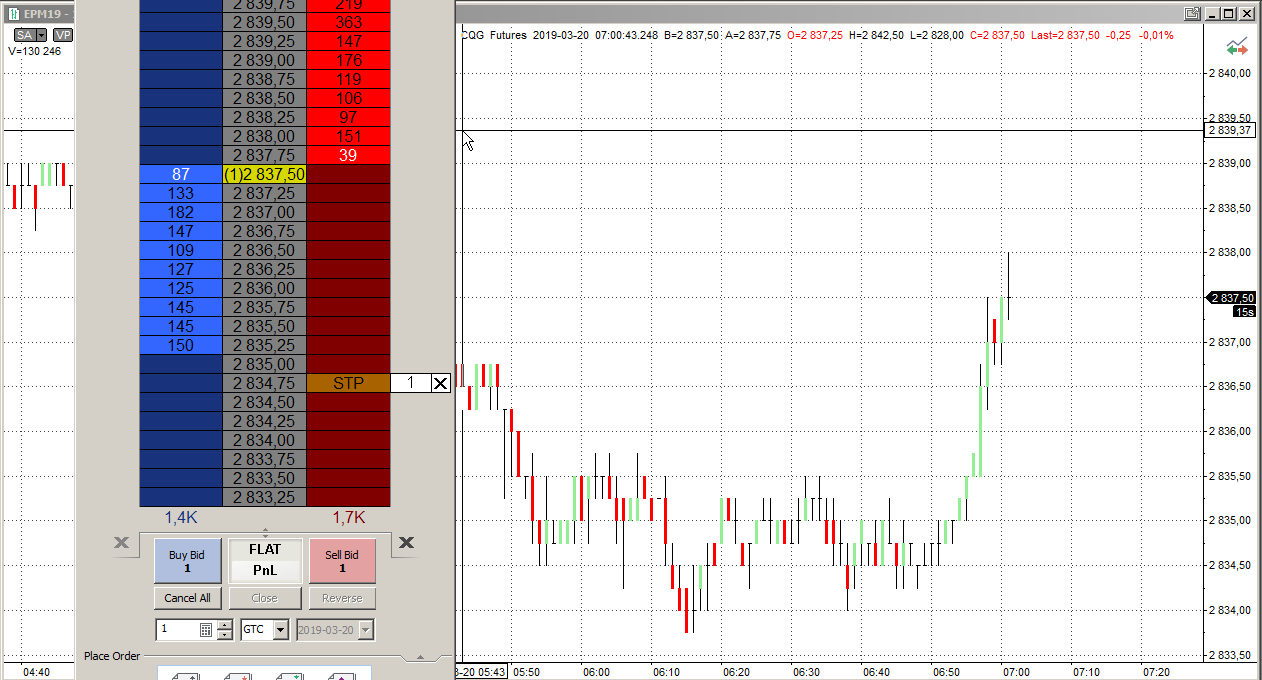Click ask size 39 at 2 837,75
Image resolution: width=1262 pixels, height=680 pixels.
pos(348,155)
